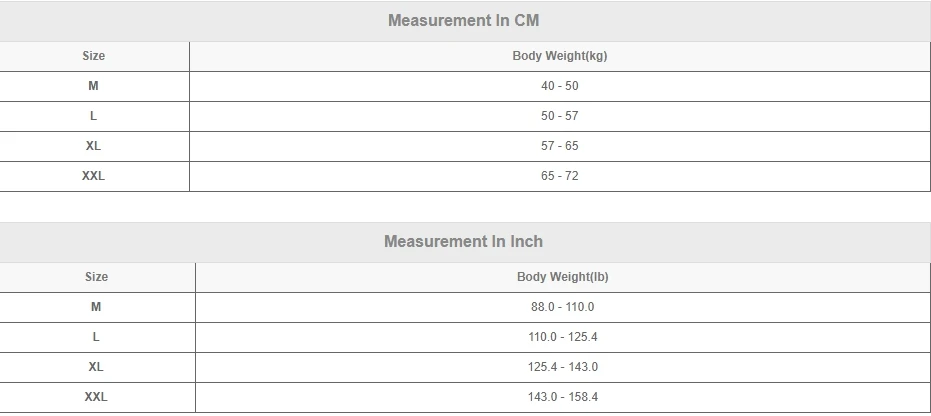The height and width of the screenshot is (416, 931).
Task: Click size L in the CM table
Action: [94, 116]
